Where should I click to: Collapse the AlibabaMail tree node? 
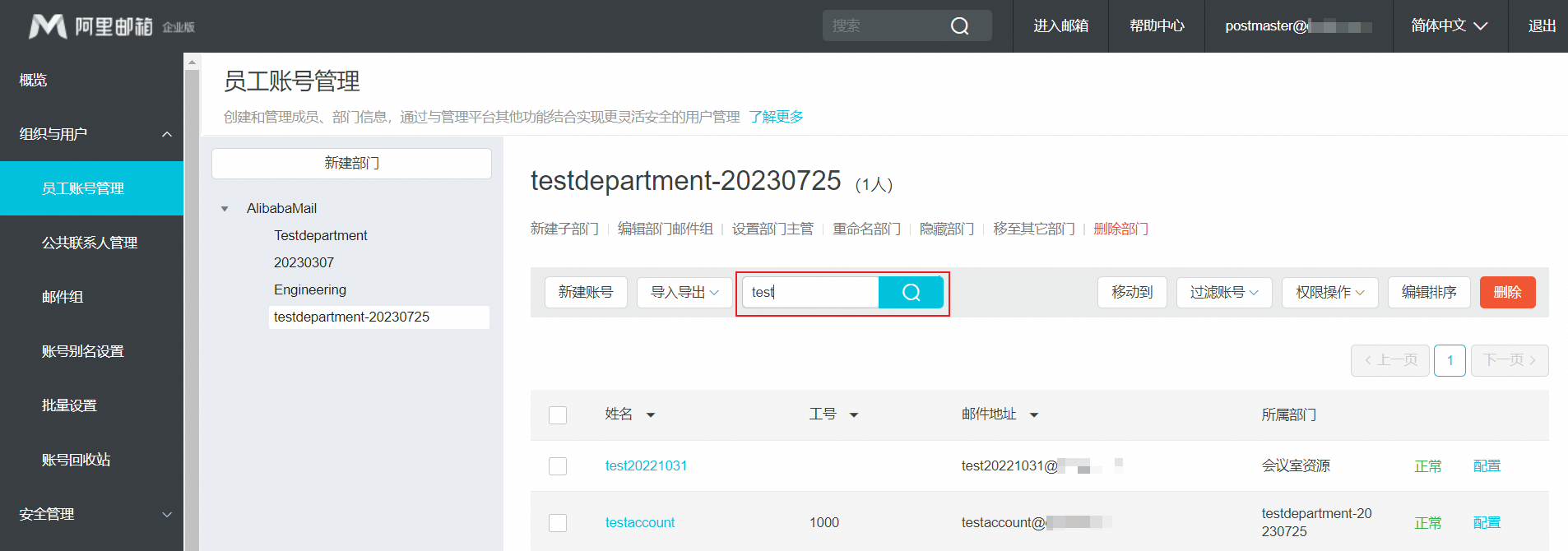(x=225, y=209)
